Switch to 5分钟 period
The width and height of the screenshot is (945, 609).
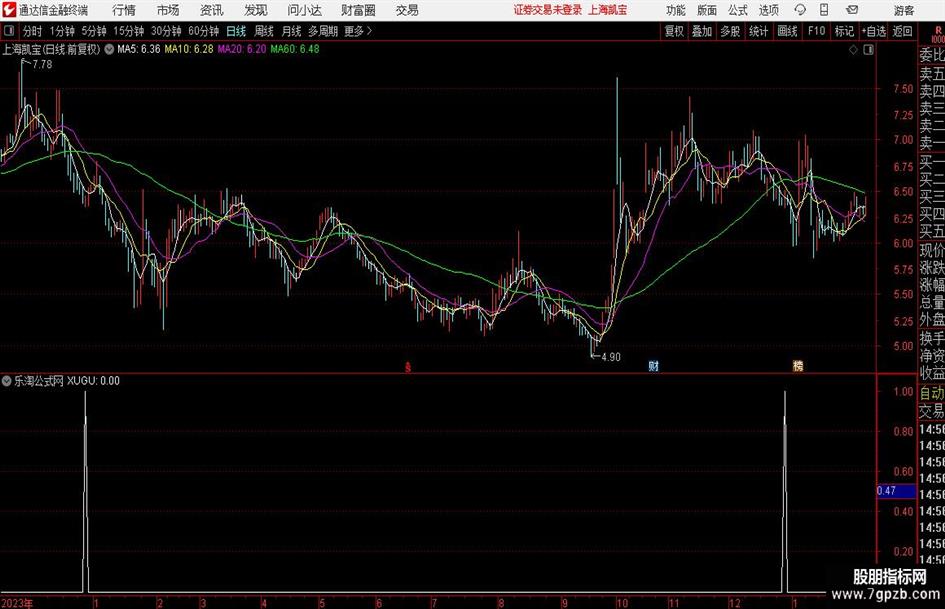[94, 31]
